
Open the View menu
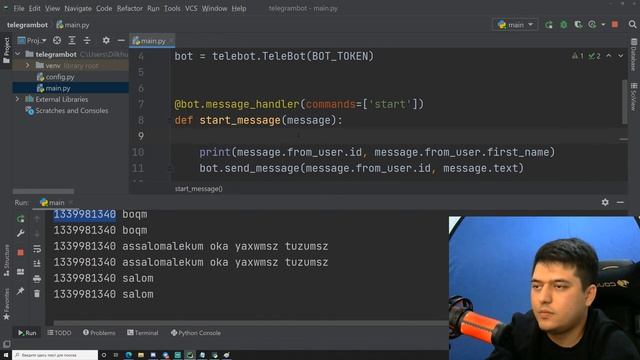tap(52, 8)
